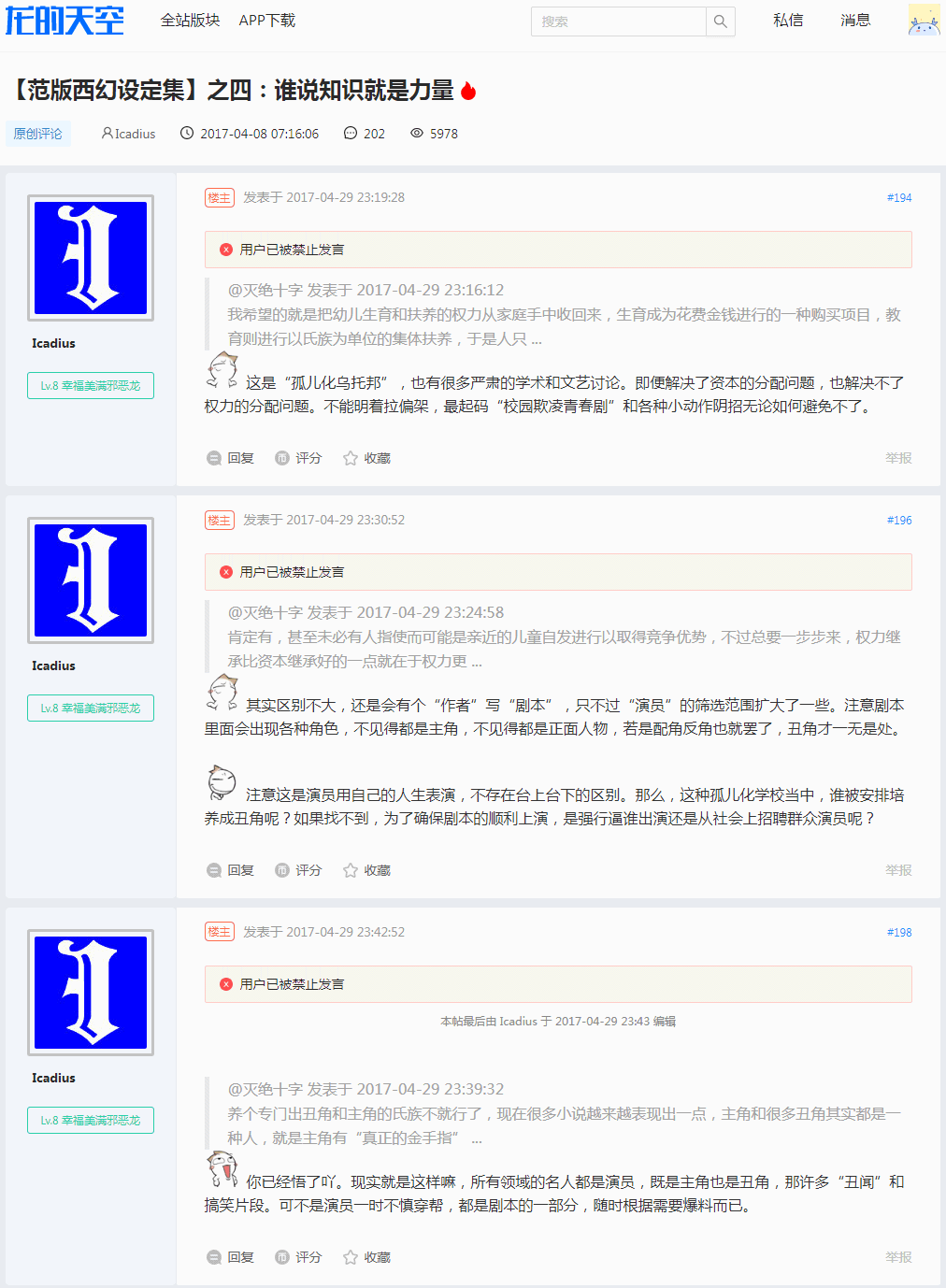Click Lv.8 level badge in post #194

(91, 385)
